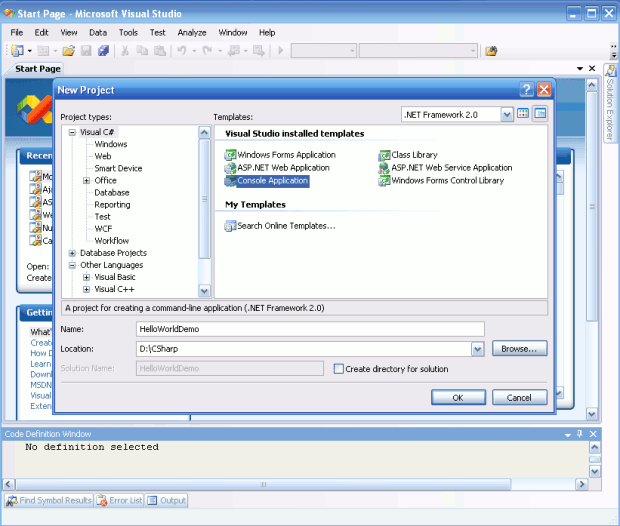
Task: Click the Project types scrollbar down arrow
Action: (x=204, y=291)
